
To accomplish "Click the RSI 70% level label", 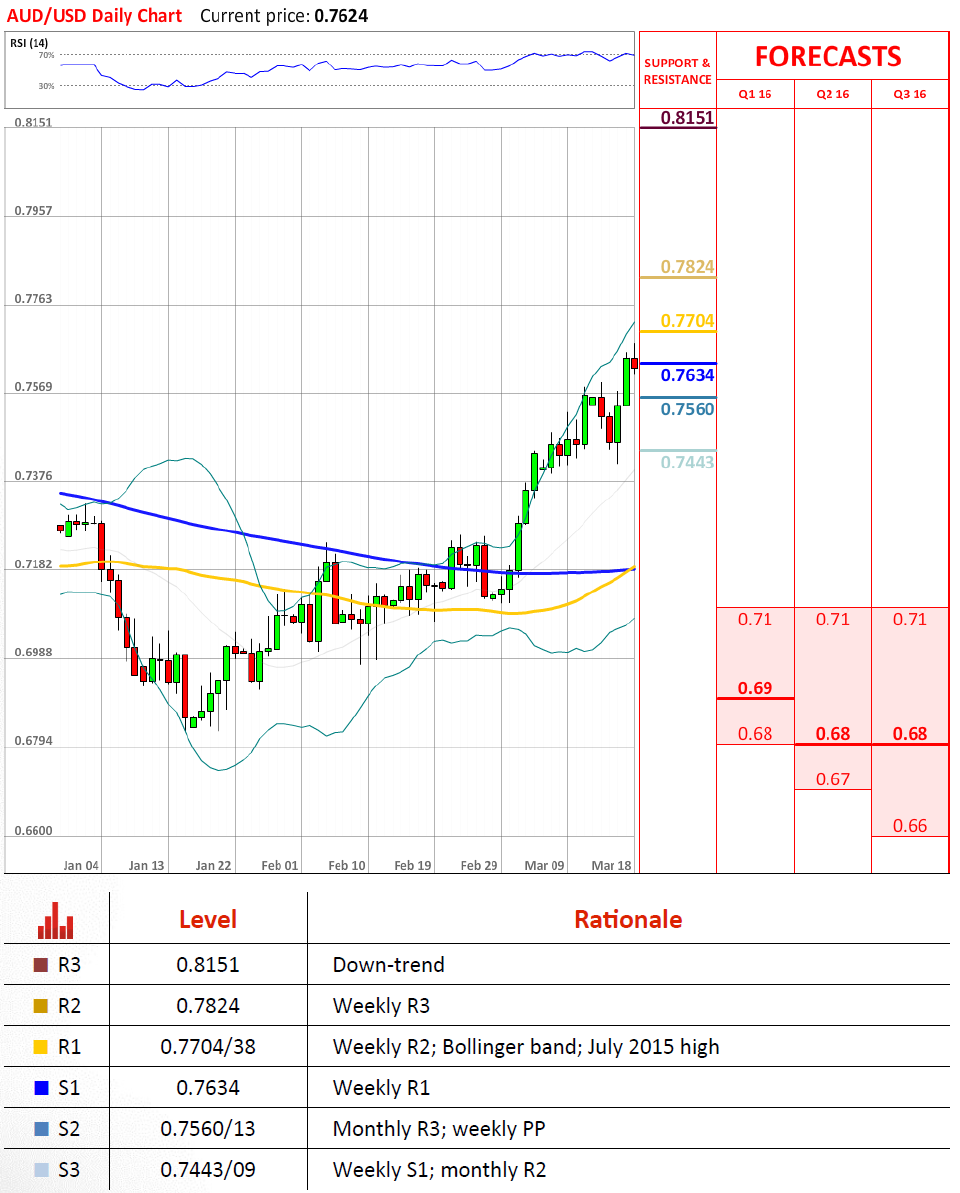I will [46, 56].
